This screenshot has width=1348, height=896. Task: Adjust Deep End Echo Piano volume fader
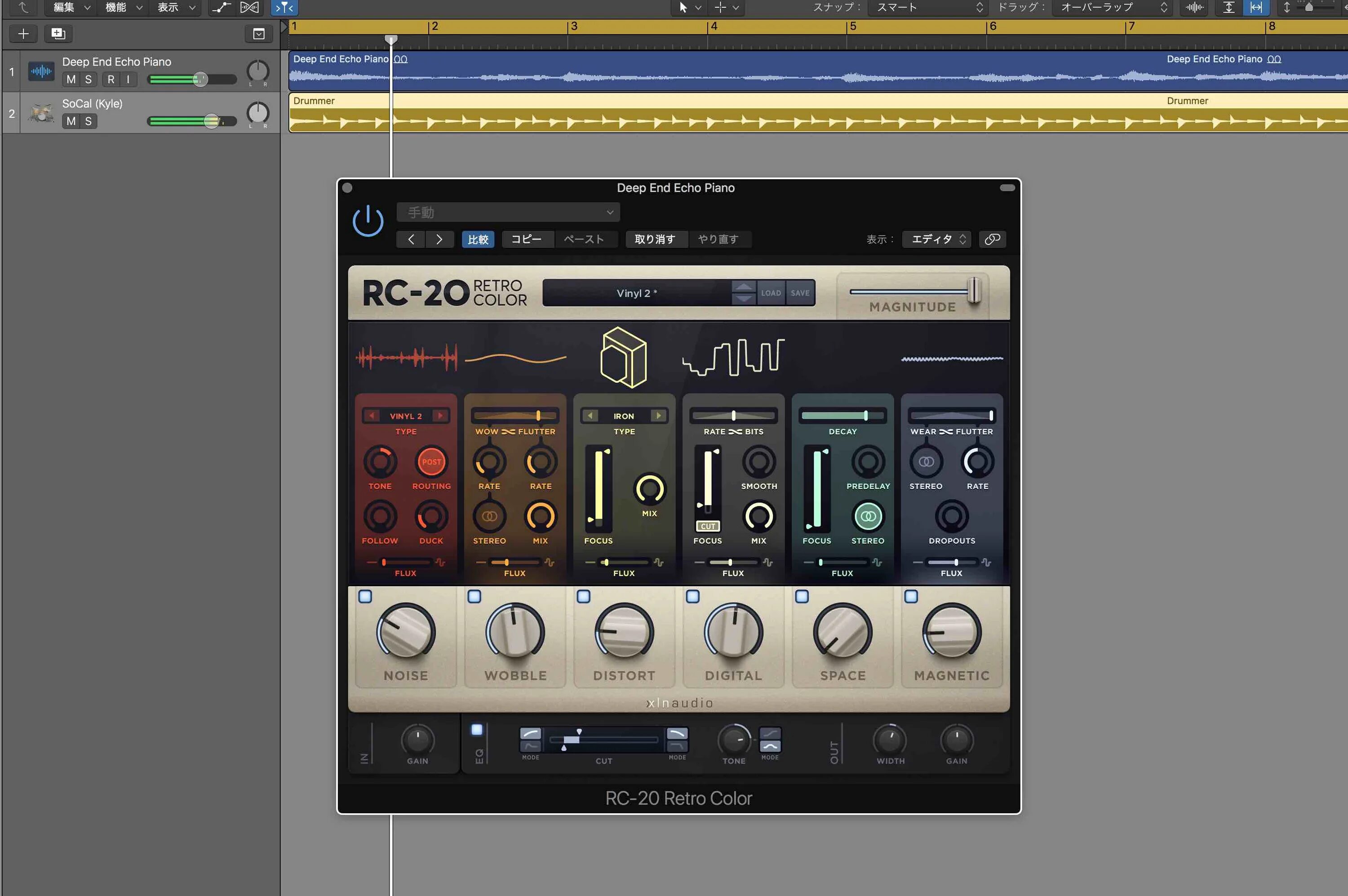click(x=200, y=80)
